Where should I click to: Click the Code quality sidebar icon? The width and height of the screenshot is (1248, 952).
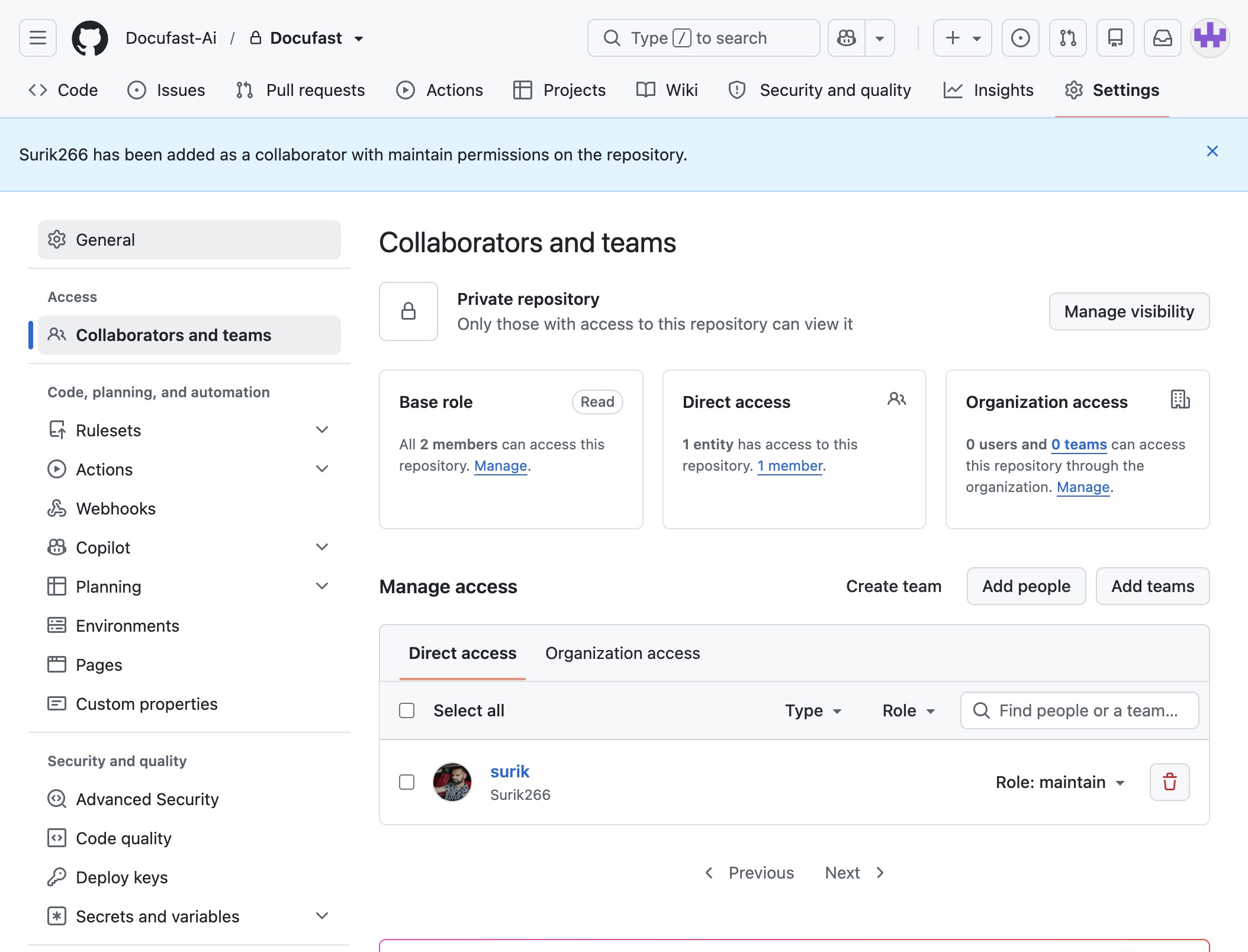[x=57, y=838]
